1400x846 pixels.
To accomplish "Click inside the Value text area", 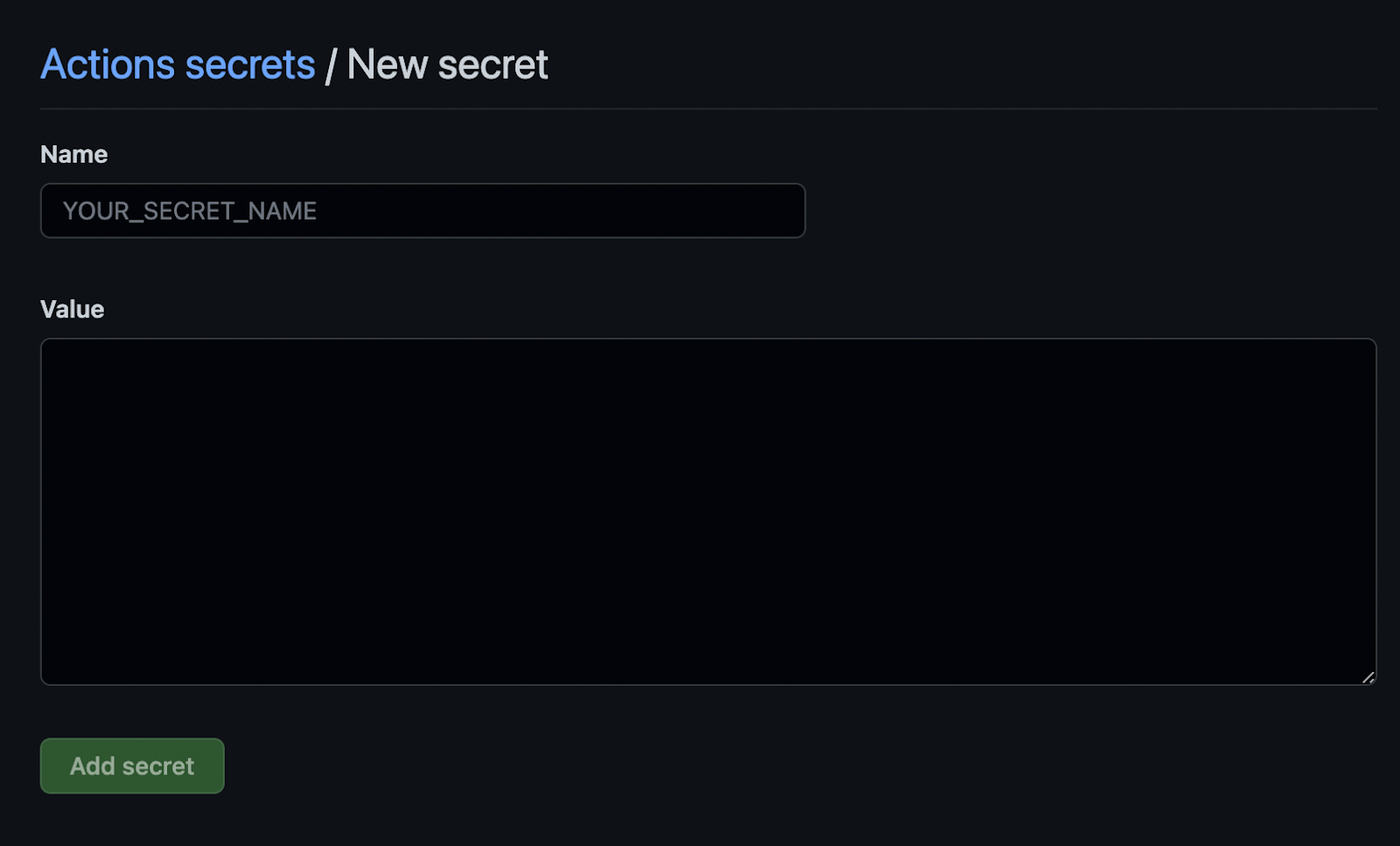I will click(x=708, y=512).
